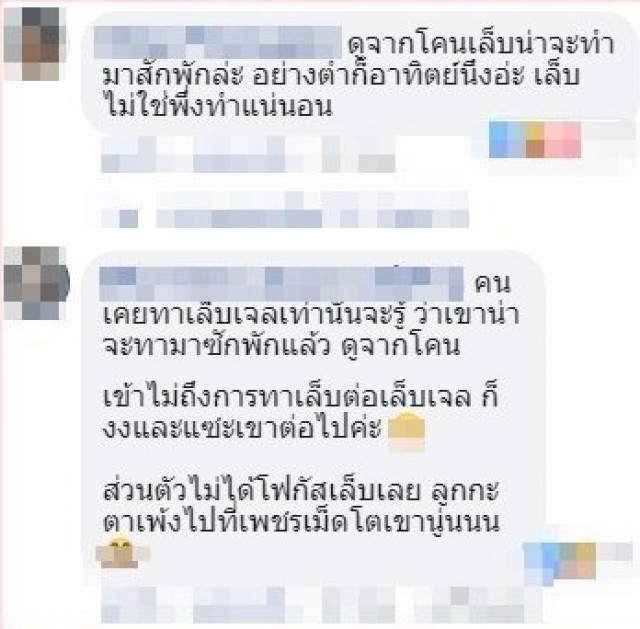Click the pink heart reaction on first comment
The width and height of the screenshot is (640, 629).
click(x=562, y=140)
